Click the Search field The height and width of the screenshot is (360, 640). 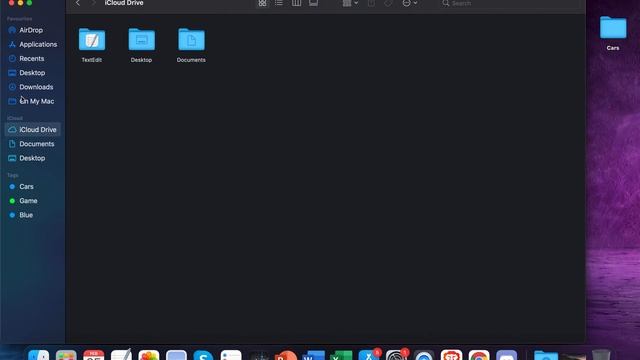[509, 3]
